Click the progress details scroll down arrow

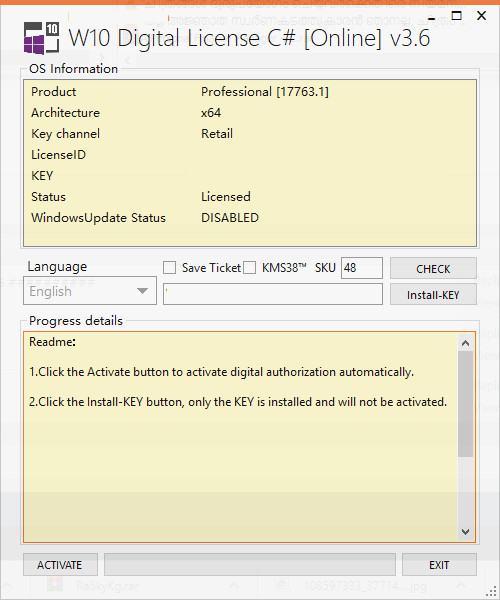pos(465,532)
